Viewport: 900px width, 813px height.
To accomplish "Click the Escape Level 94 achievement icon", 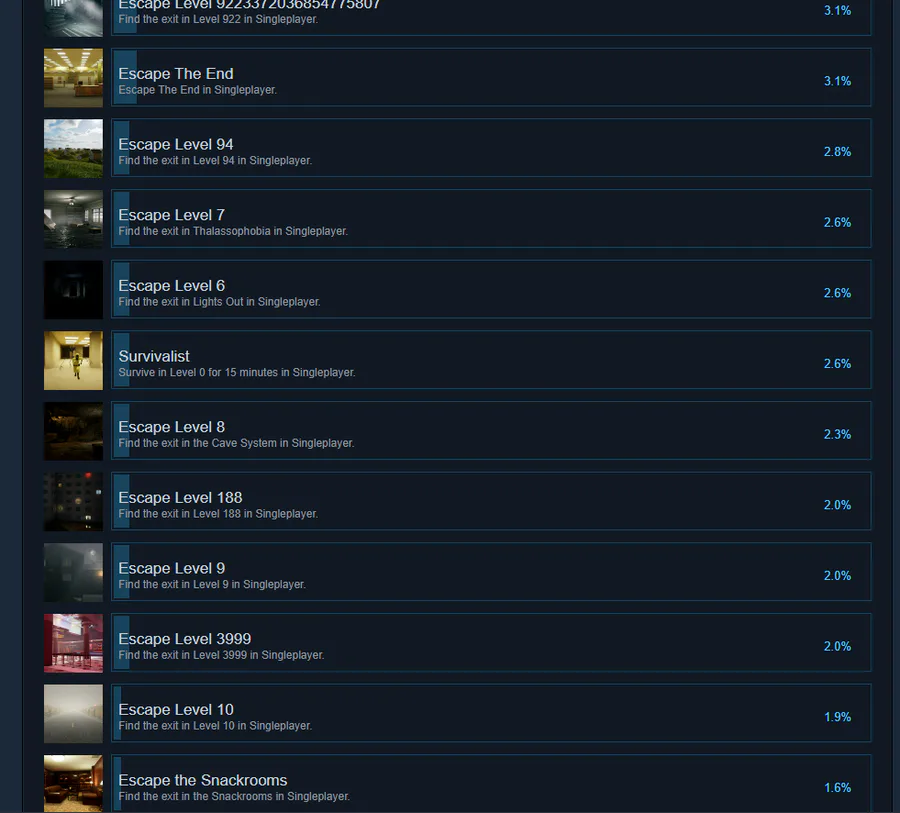I will click(x=73, y=148).
